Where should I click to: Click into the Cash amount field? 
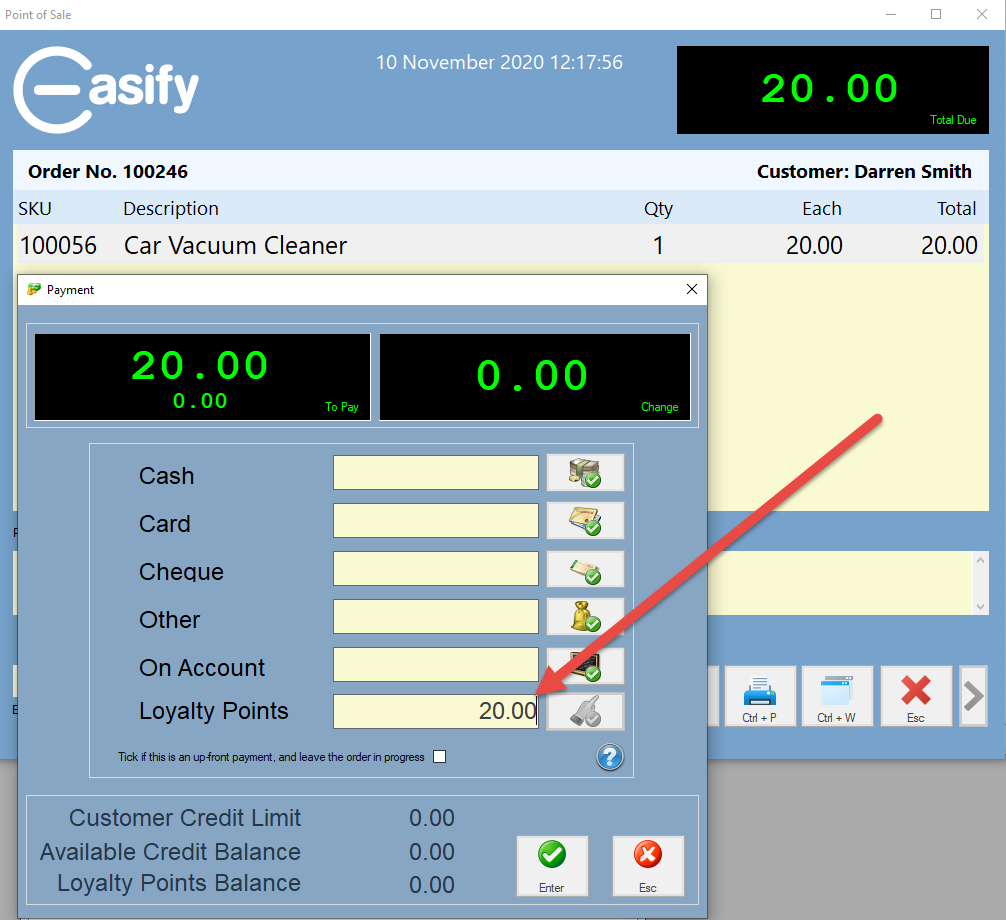pos(435,473)
